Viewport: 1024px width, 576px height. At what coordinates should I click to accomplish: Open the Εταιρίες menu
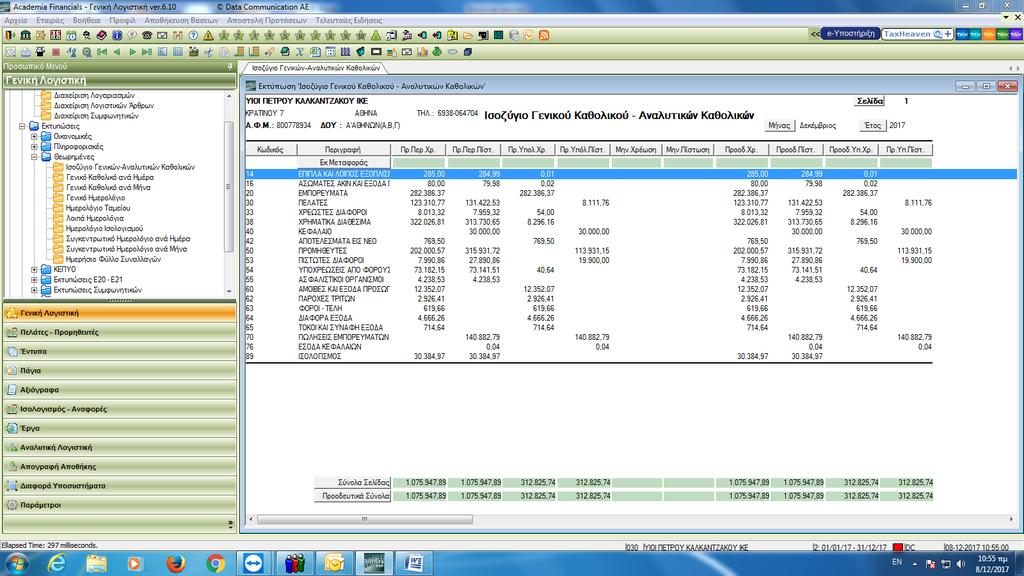(x=50, y=20)
